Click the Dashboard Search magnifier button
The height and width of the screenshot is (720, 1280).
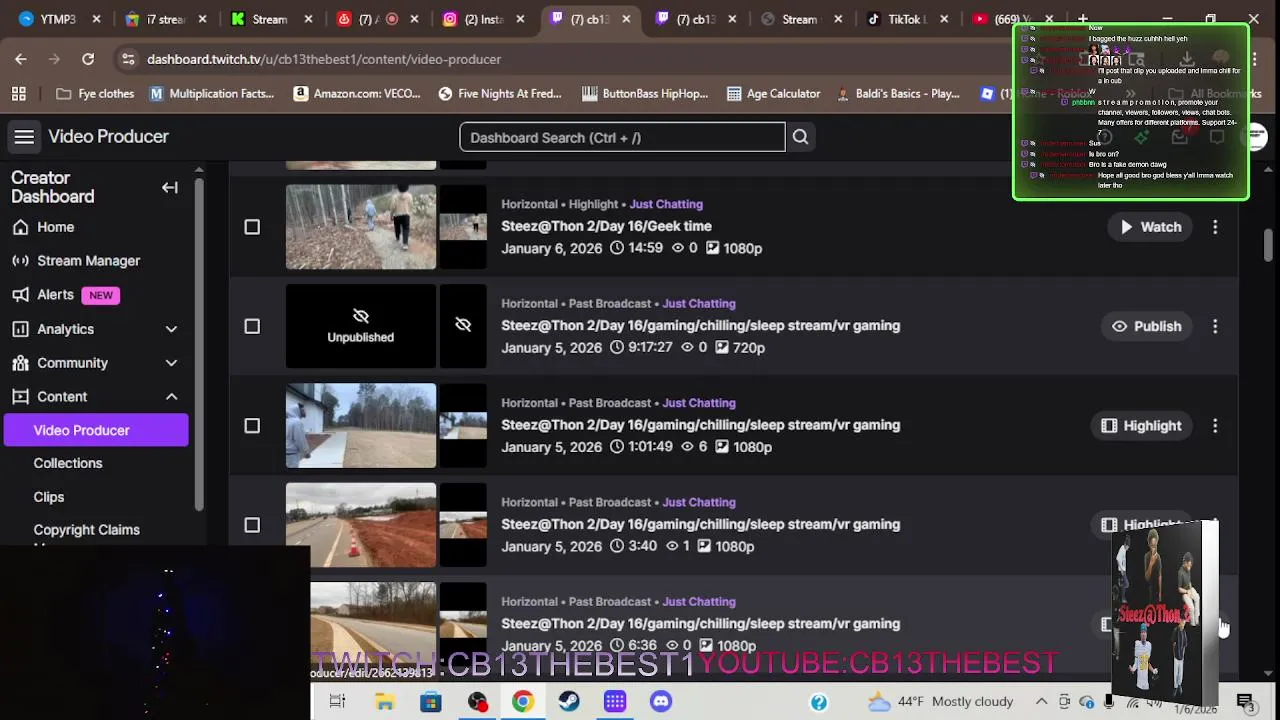click(800, 137)
